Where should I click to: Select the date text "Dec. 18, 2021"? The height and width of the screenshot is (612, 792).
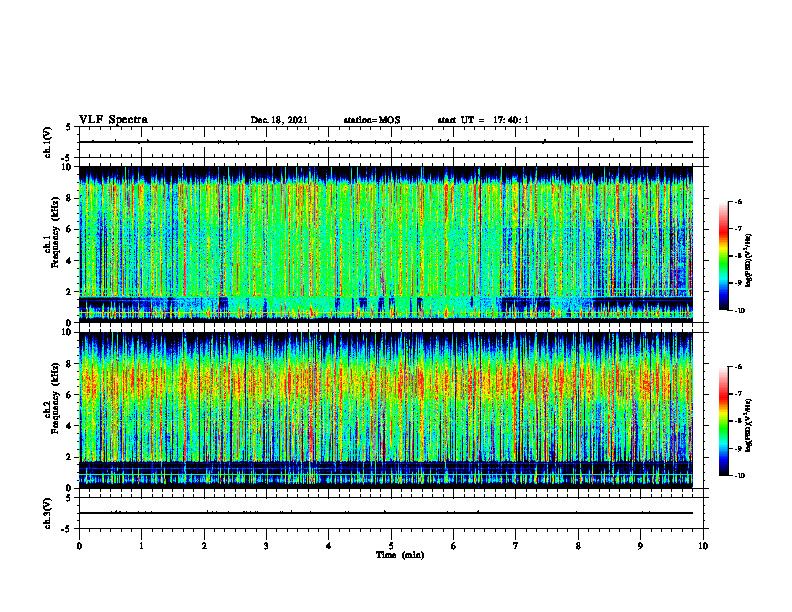279,120
